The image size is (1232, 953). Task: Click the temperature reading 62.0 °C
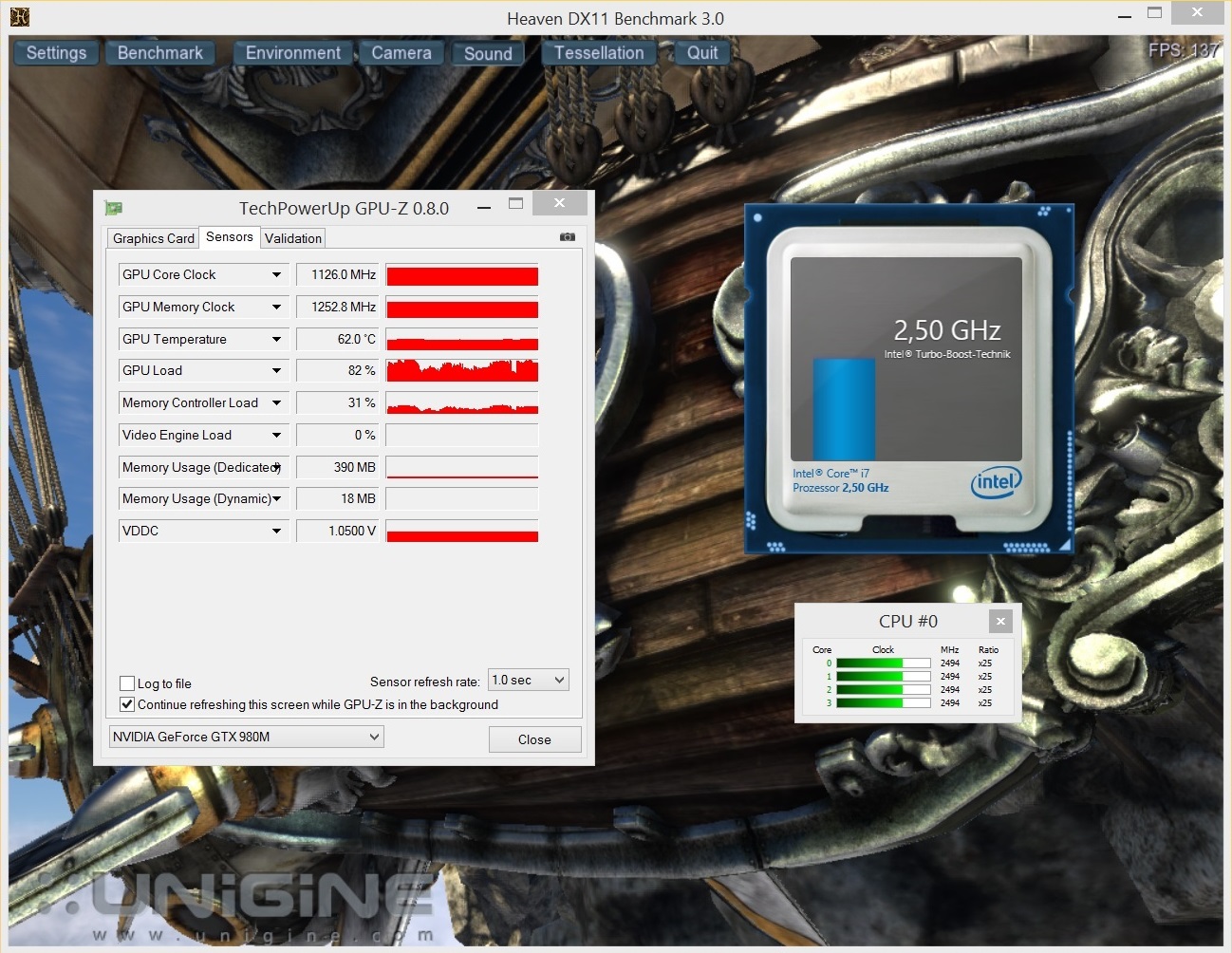click(338, 339)
